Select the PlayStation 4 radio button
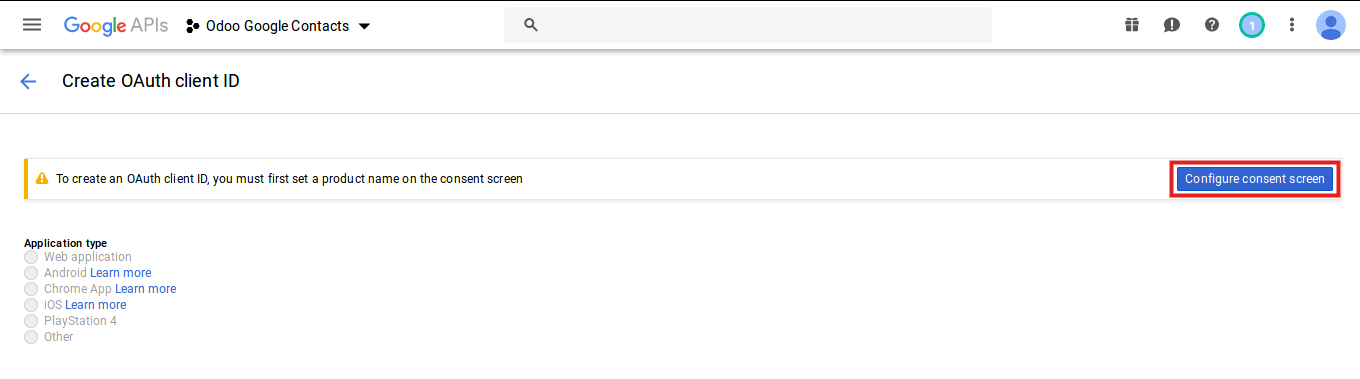This screenshot has width=1360, height=379. pyautogui.click(x=31, y=321)
